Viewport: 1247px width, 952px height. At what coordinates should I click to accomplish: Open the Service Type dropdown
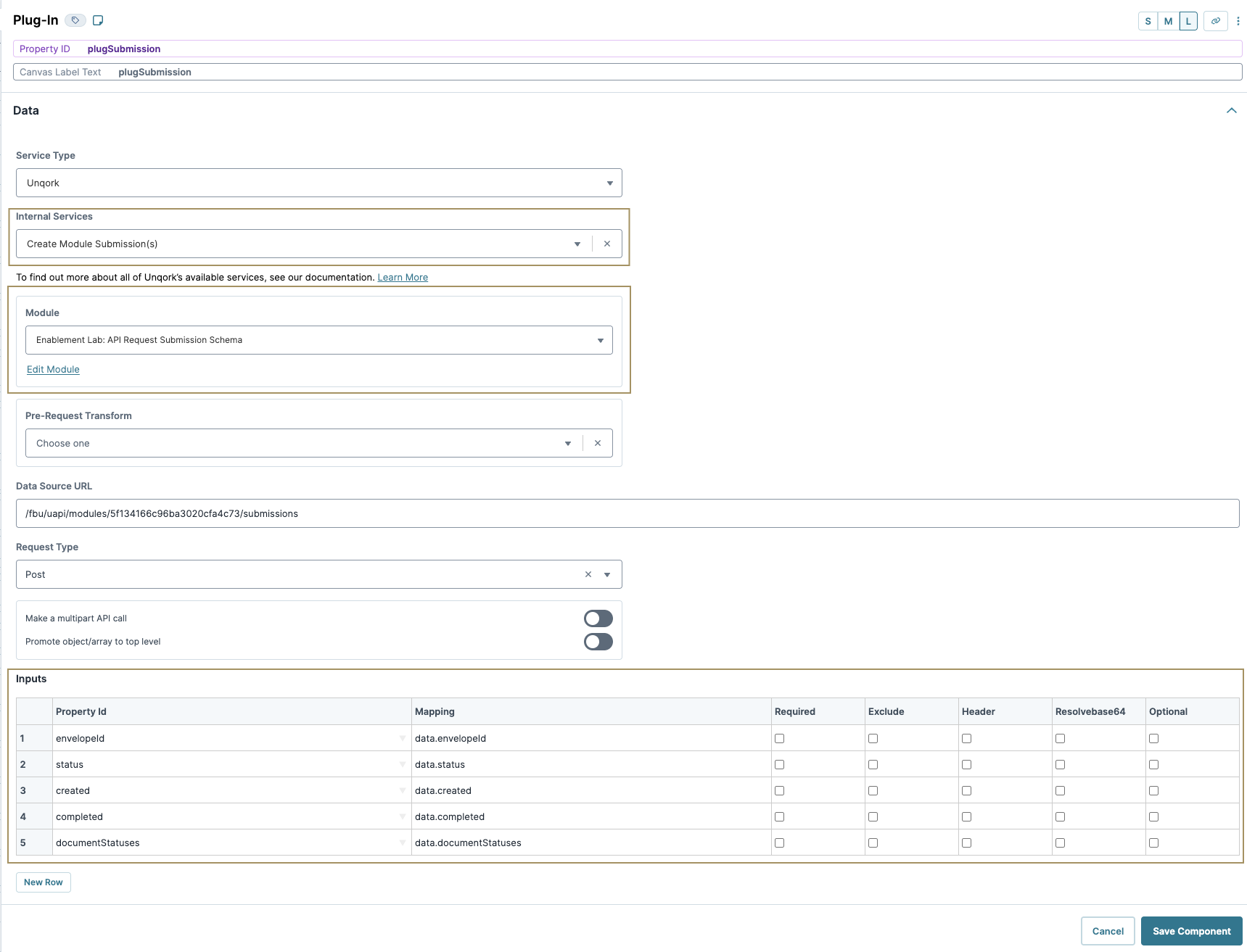[x=609, y=183]
